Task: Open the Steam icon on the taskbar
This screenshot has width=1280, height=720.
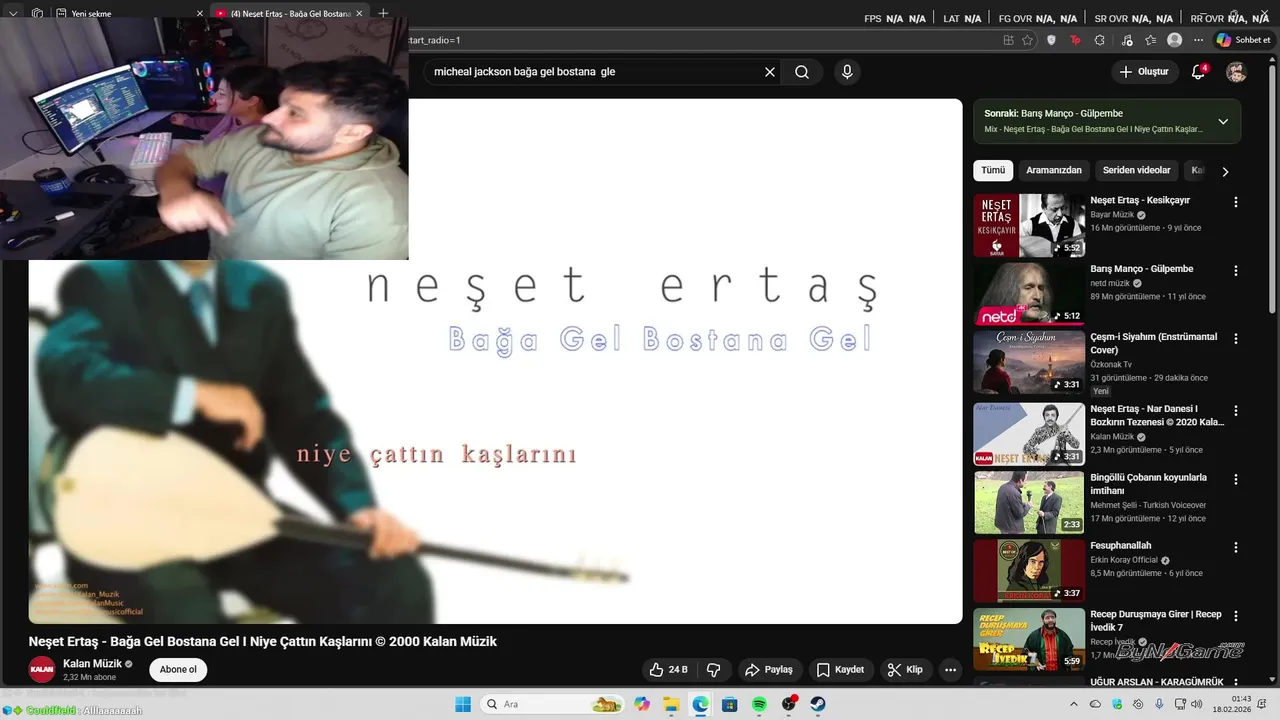Action: (818, 704)
